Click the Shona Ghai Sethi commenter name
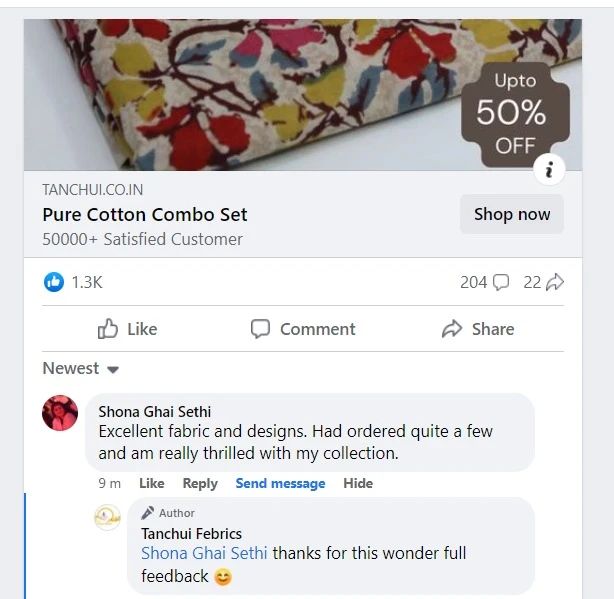Screen dimensions: 614x599 (x=155, y=412)
